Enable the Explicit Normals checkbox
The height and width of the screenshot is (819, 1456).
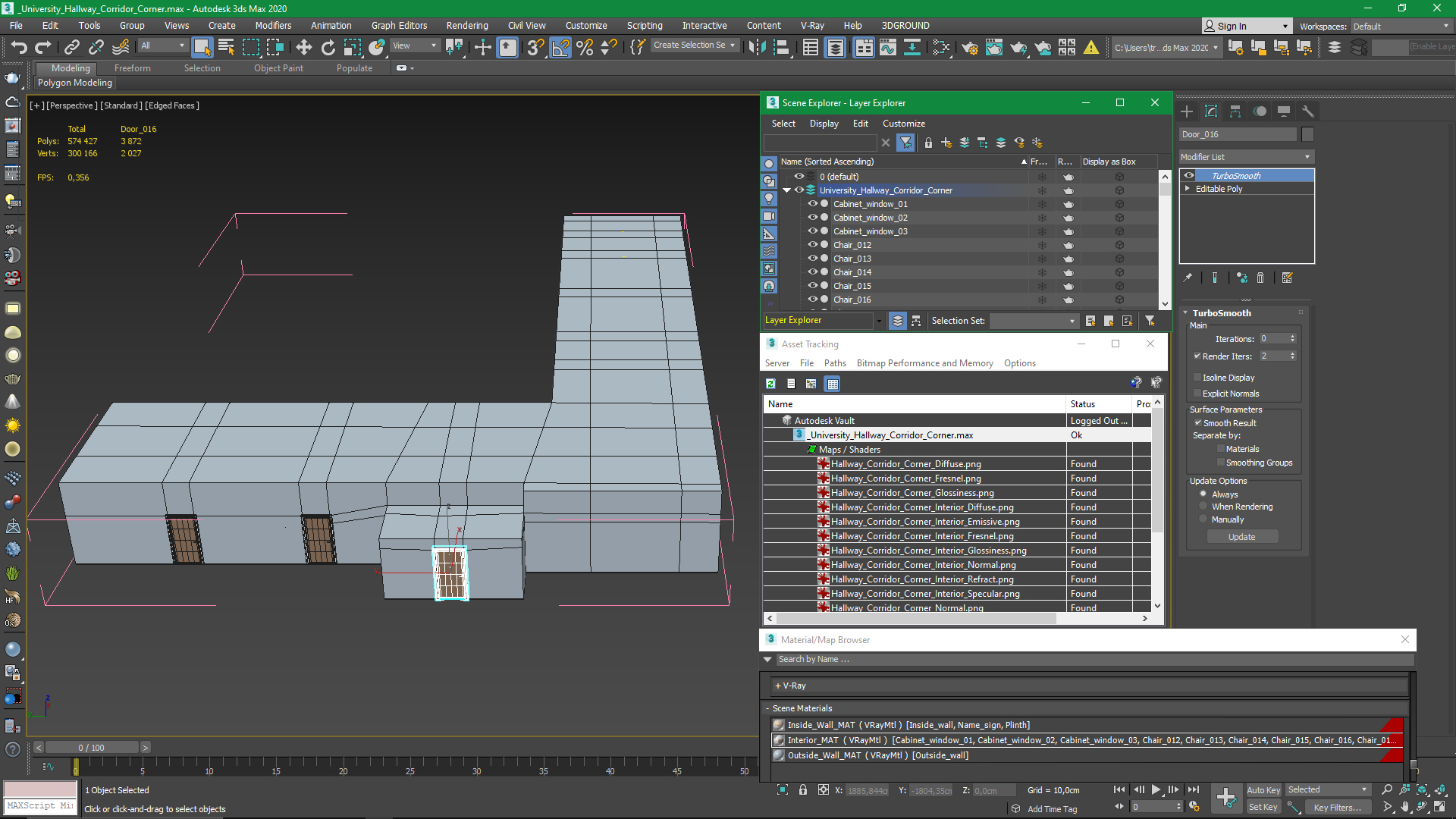[x=1197, y=394]
